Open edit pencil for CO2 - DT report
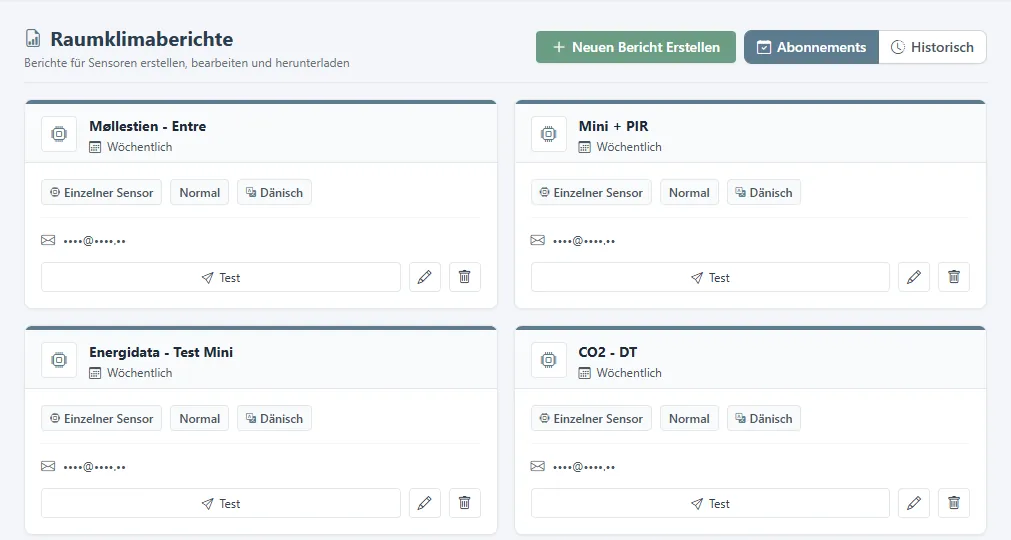 point(914,503)
